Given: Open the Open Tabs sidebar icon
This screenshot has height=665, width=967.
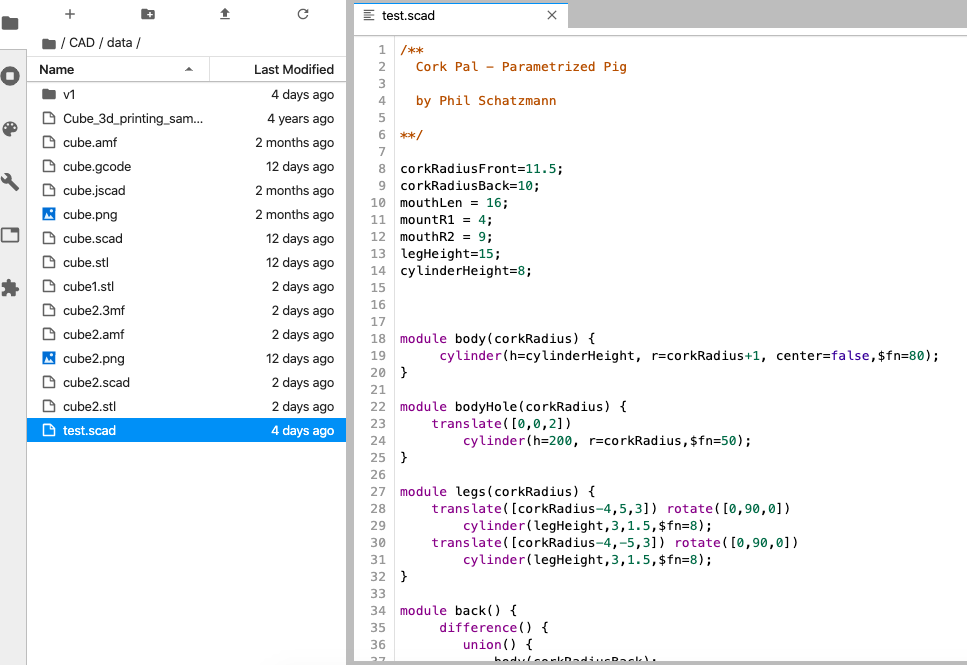Looking at the screenshot, I should (x=10, y=235).
